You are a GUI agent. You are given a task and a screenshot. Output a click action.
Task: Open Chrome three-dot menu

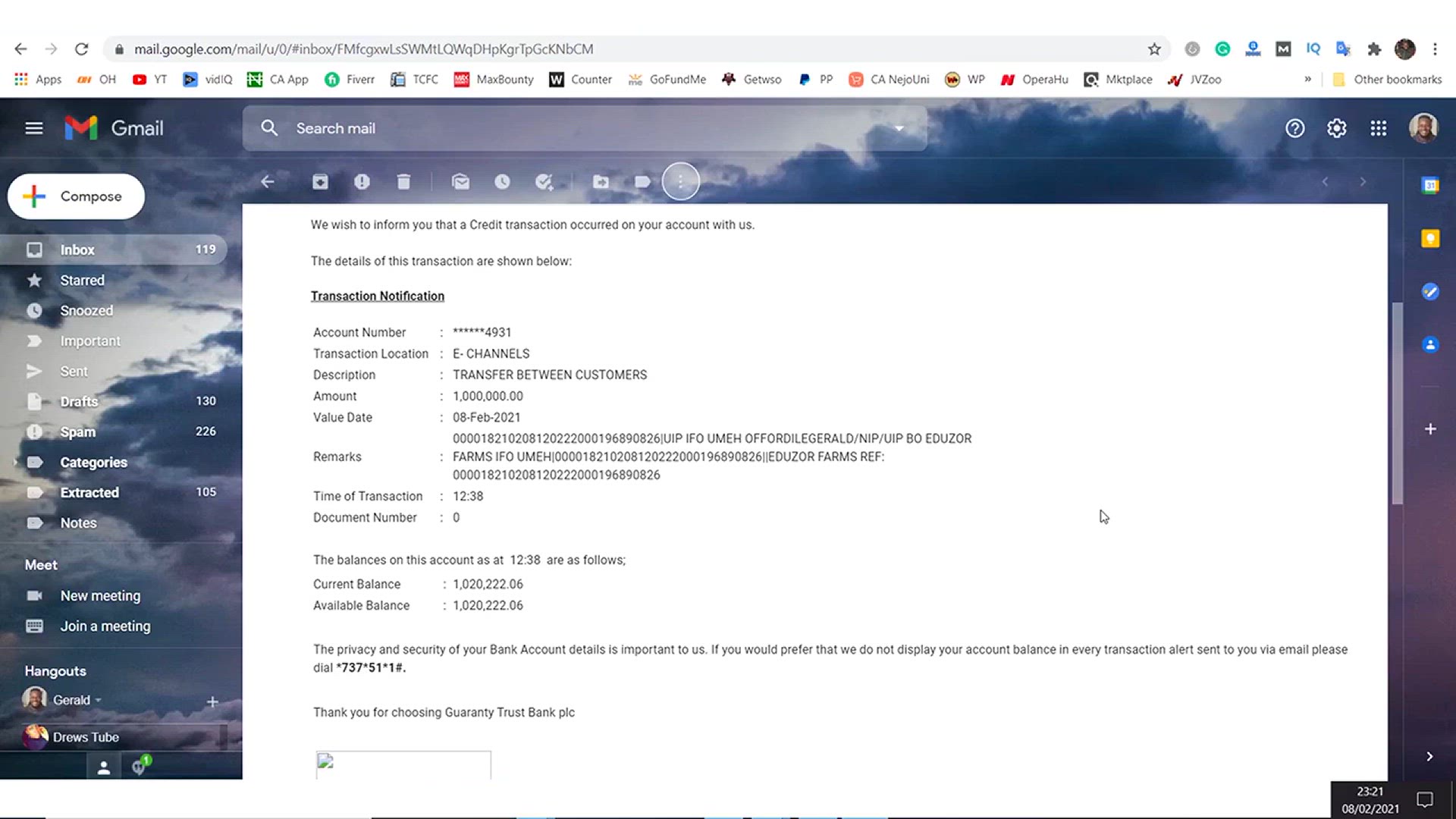[x=1434, y=49]
